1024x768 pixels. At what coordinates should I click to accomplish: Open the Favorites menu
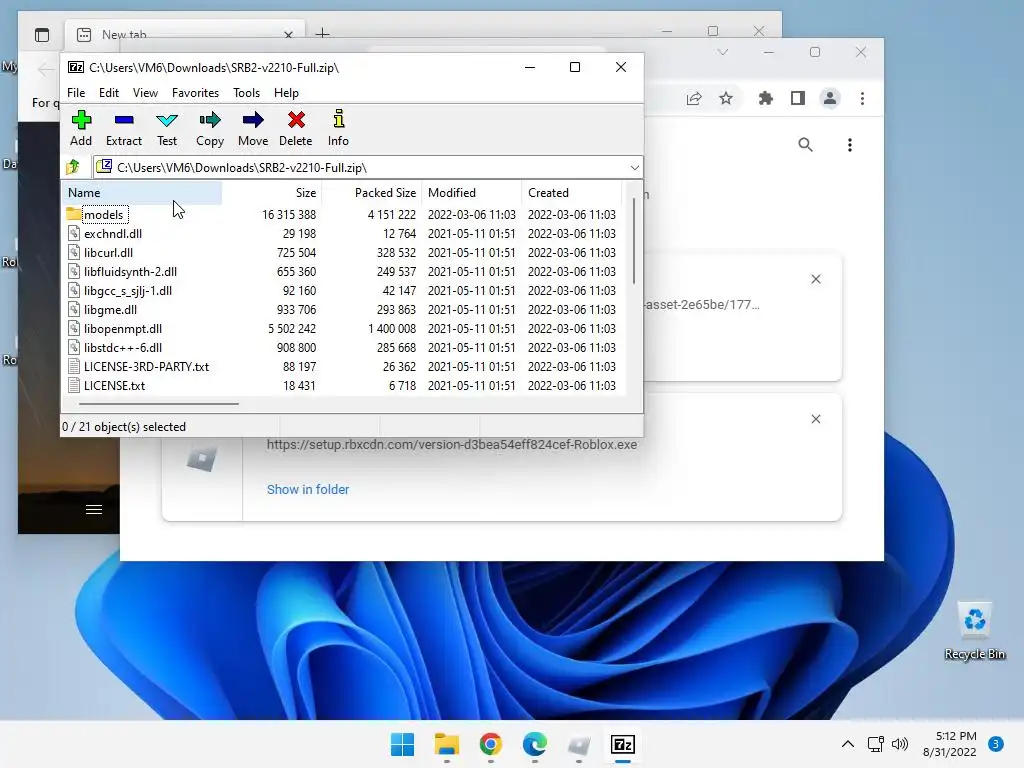click(x=195, y=93)
